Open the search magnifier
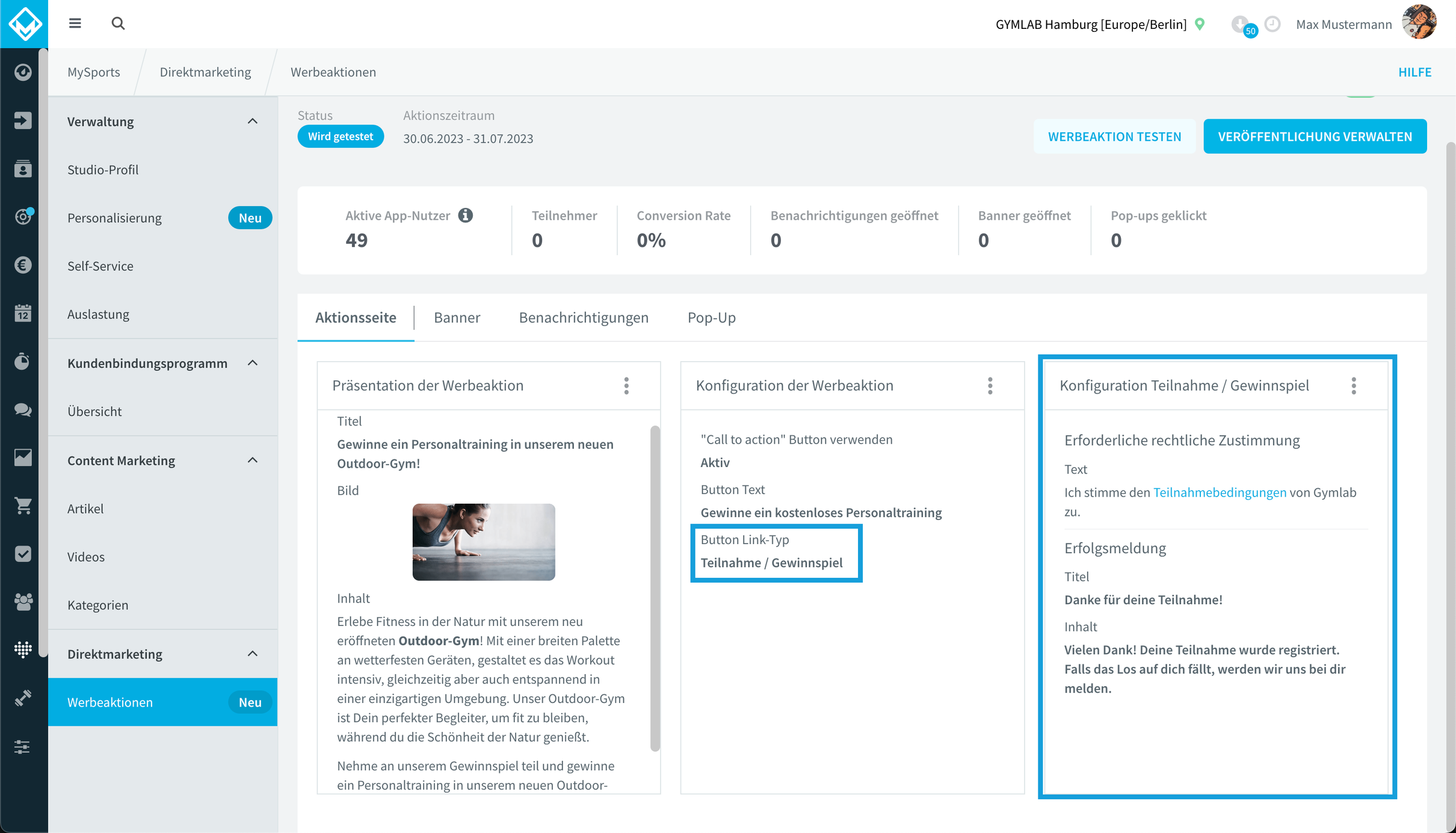This screenshot has width=1456, height=833. (118, 23)
